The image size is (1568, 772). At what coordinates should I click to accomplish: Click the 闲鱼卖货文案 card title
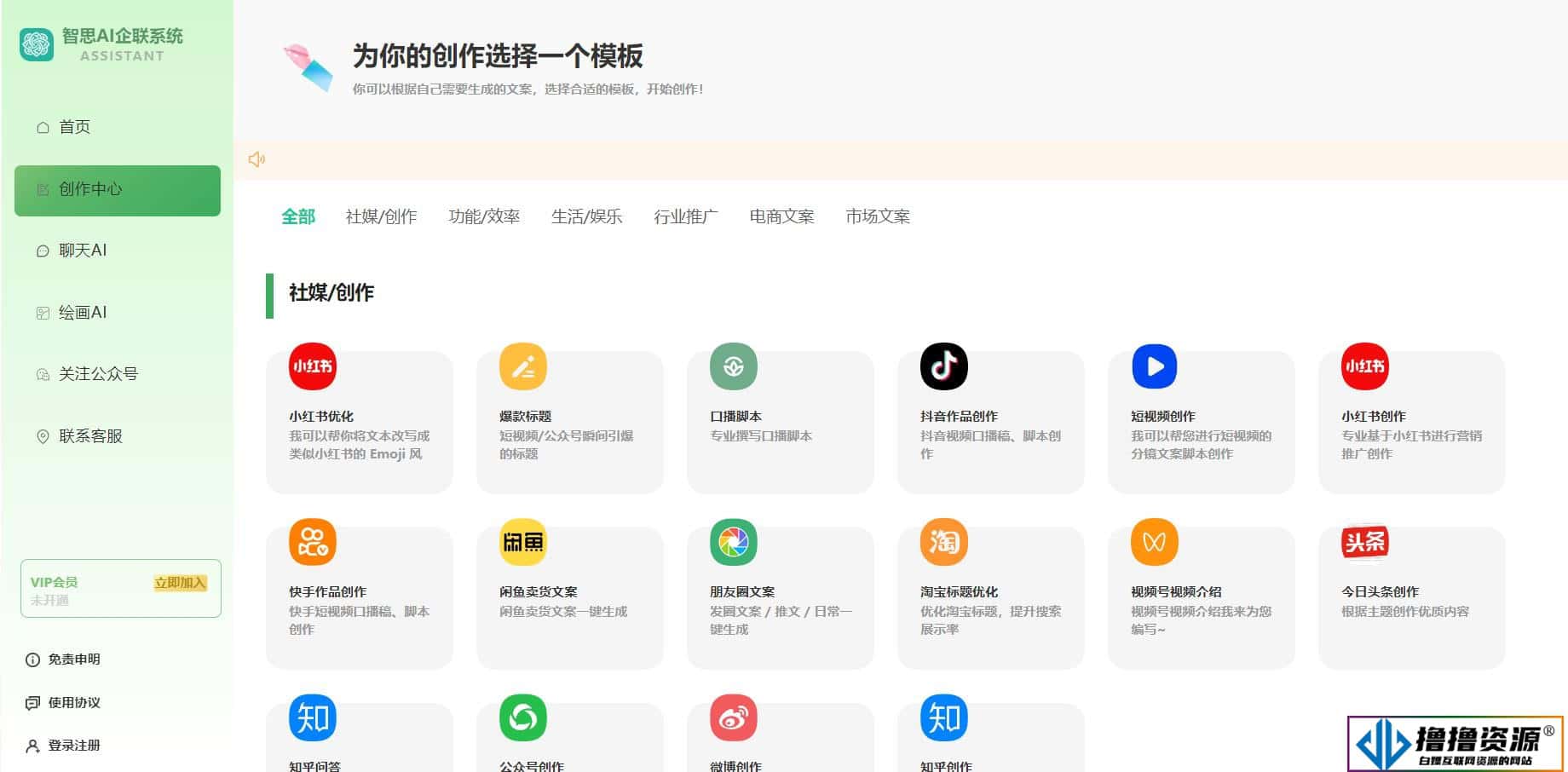tap(539, 592)
